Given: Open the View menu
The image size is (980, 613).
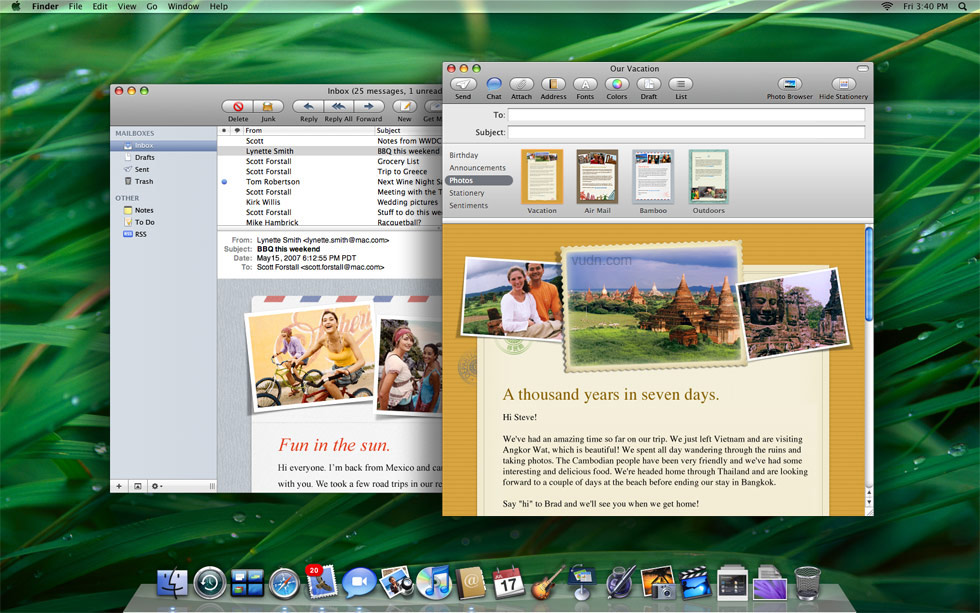Looking at the screenshot, I should click(x=127, y=6).
